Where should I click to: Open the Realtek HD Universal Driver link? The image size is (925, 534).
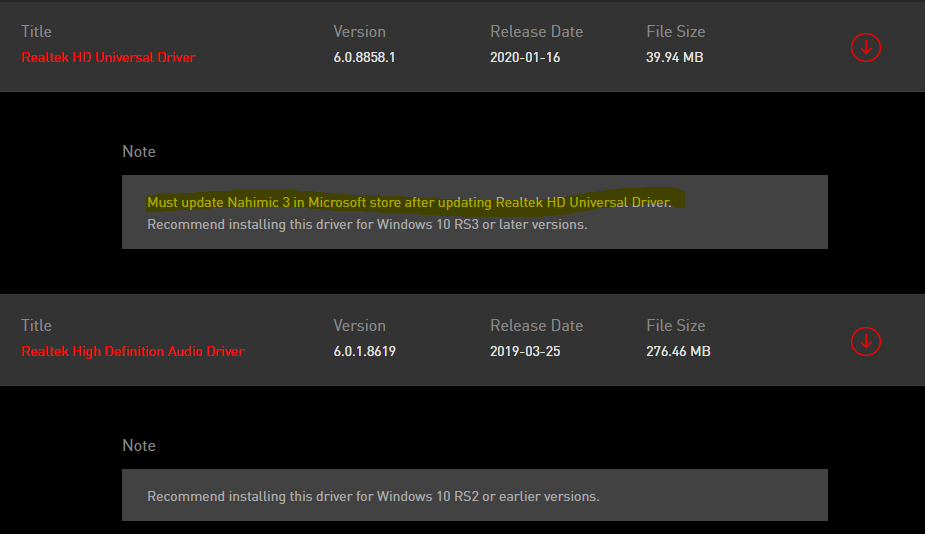(108, 57)
